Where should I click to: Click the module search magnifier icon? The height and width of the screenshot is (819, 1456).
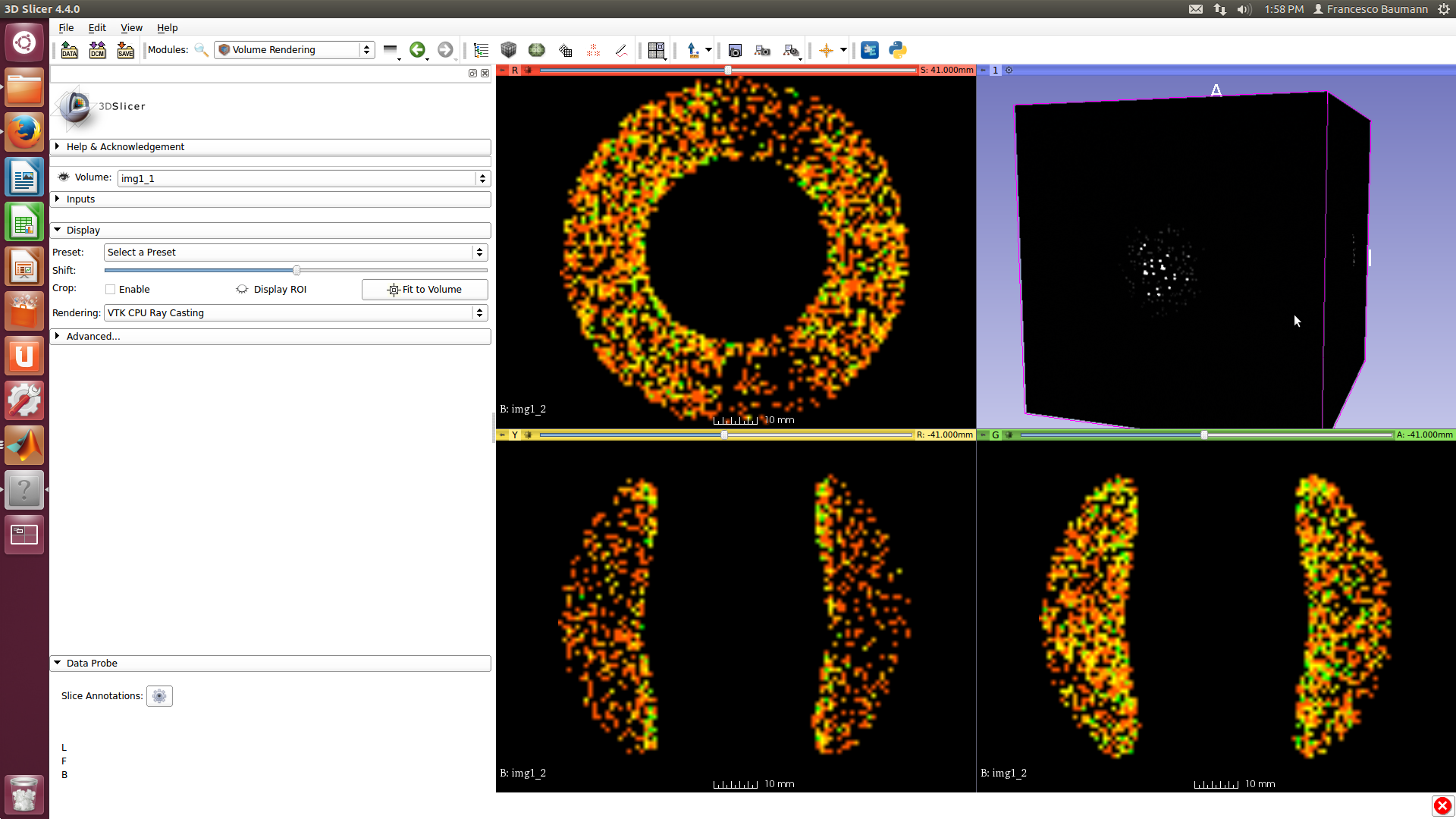(201, 50)
